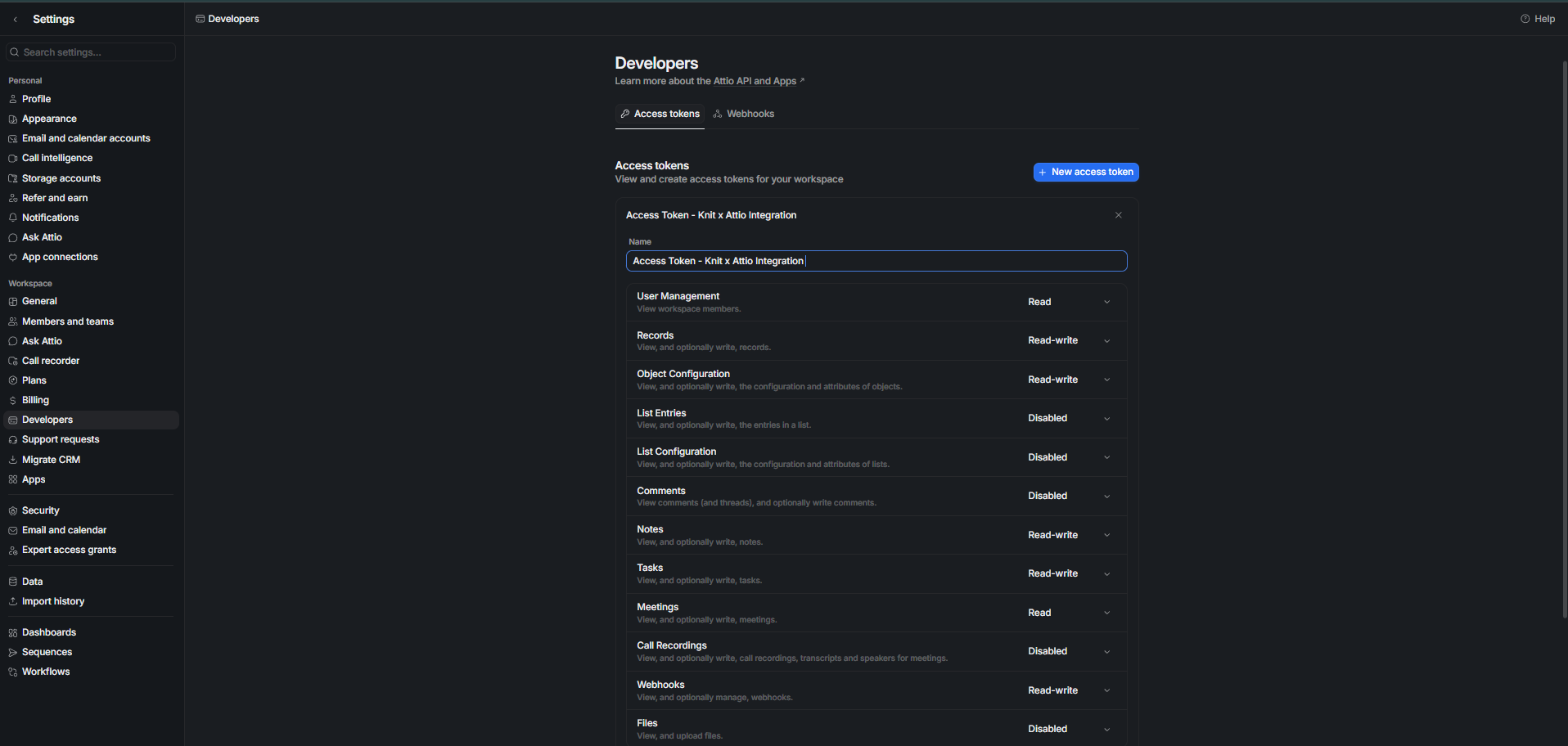Click the Storage accounts icon
Image resolution: width=1568 pixels, height=746 pixels.
13,178
